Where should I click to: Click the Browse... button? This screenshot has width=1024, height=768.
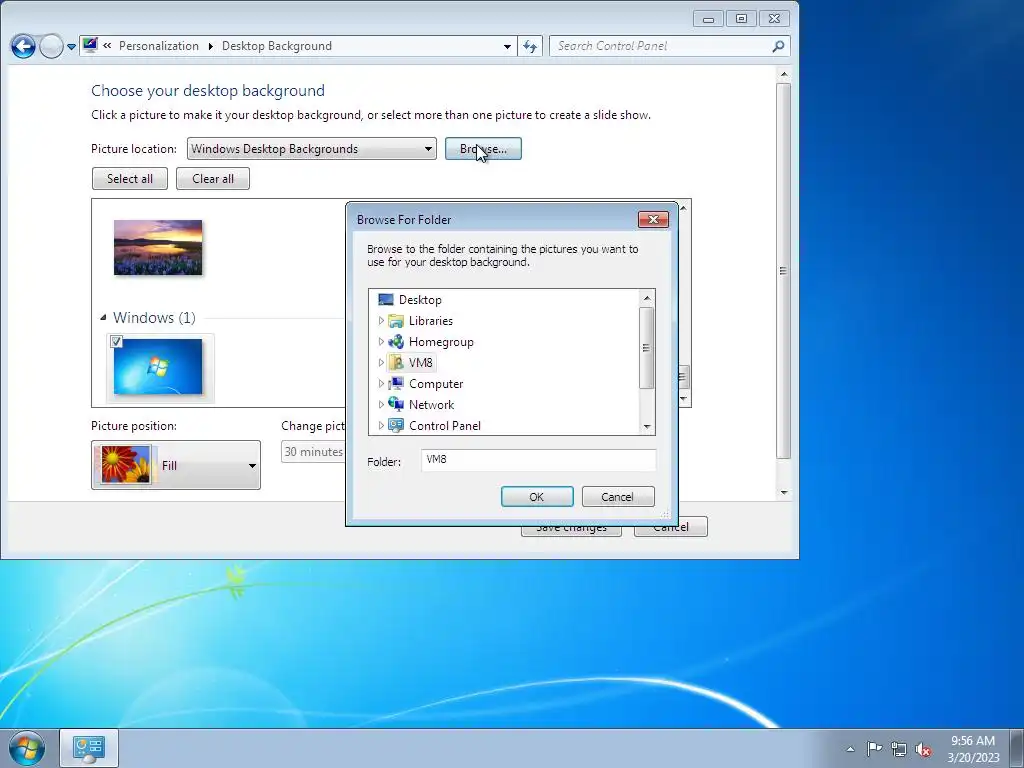click(x=483, y=149)
